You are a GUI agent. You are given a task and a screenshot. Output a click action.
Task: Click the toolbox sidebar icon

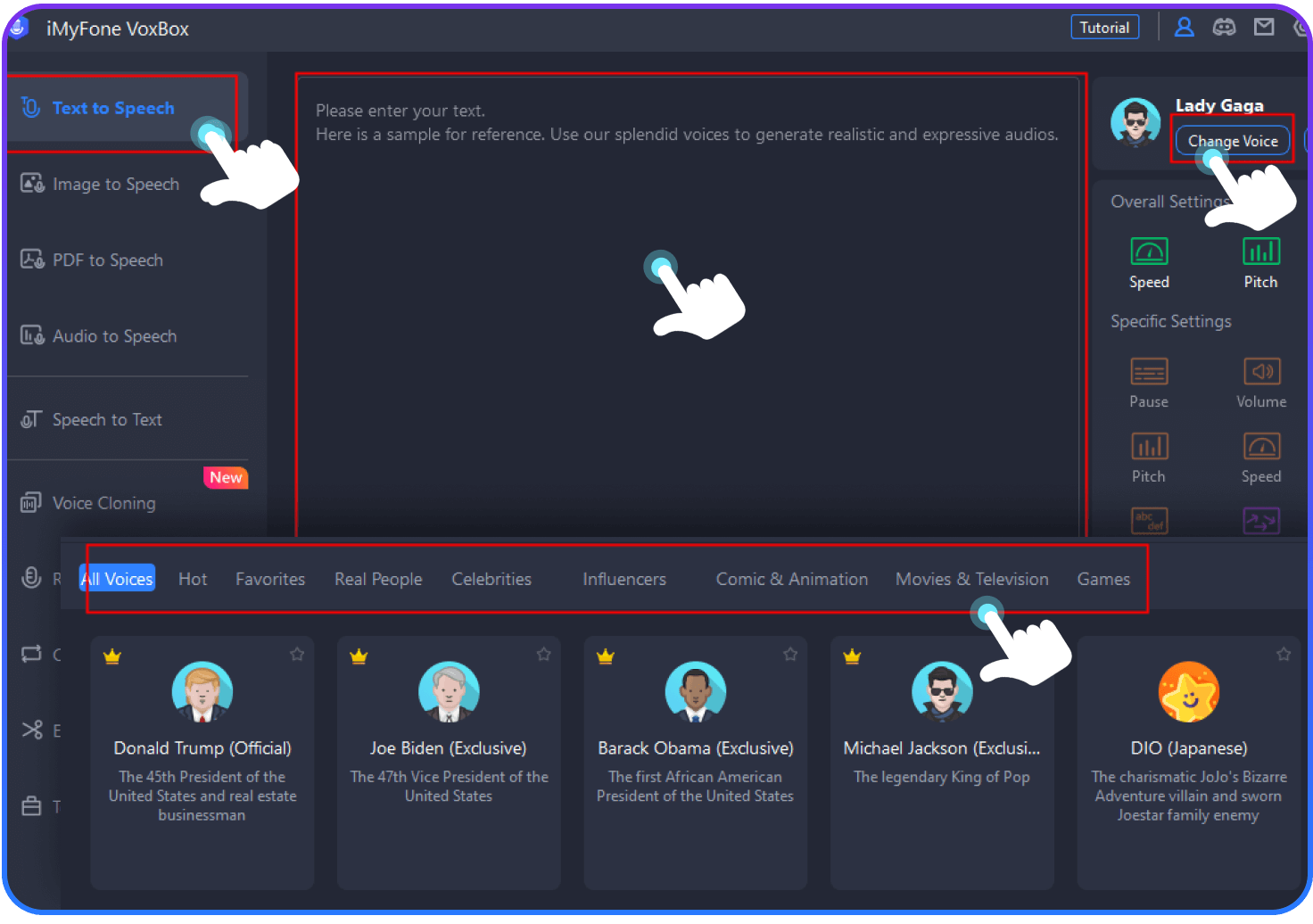coord(31,806)
